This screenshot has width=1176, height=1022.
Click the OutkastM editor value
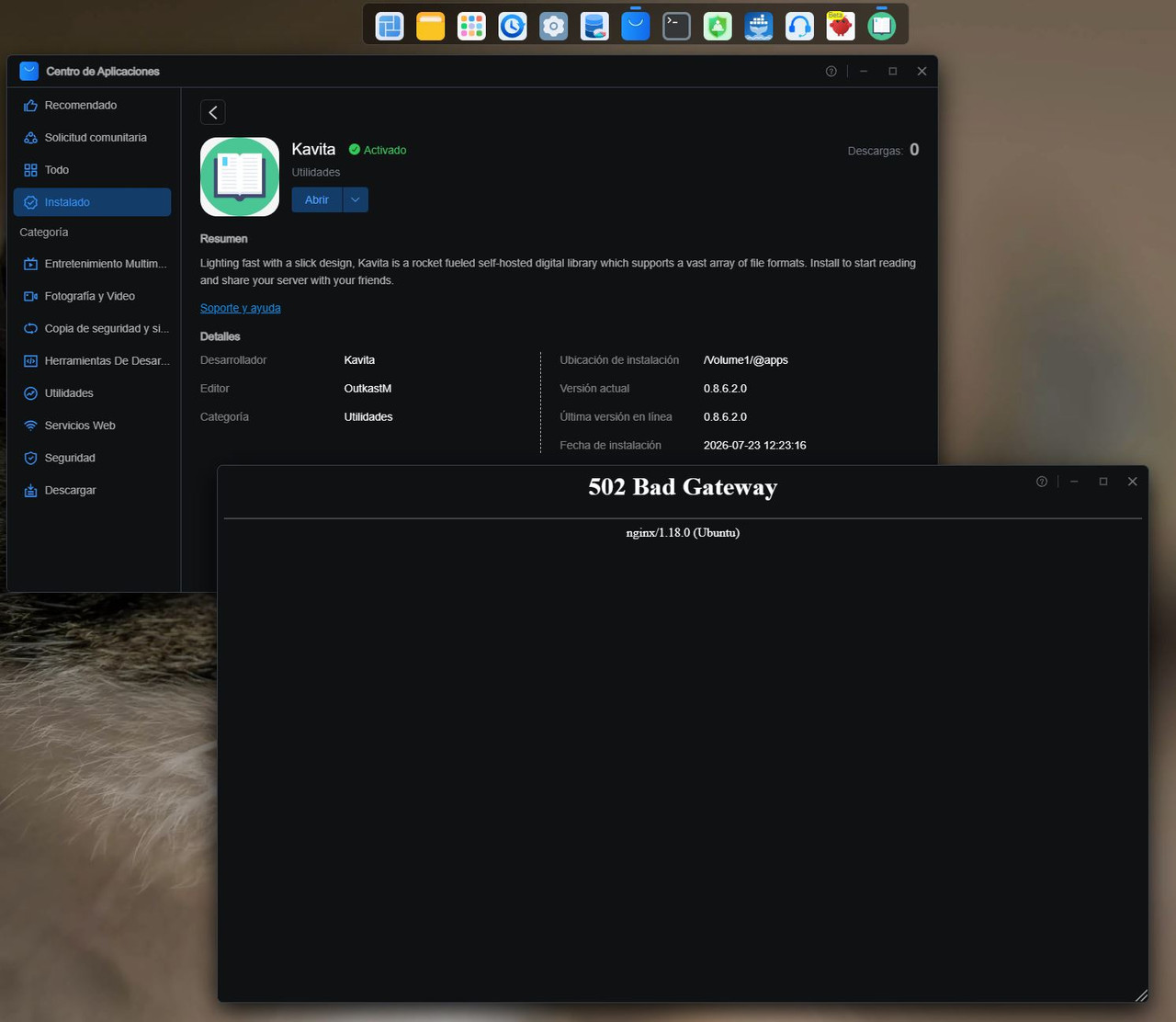coord(367,389)
